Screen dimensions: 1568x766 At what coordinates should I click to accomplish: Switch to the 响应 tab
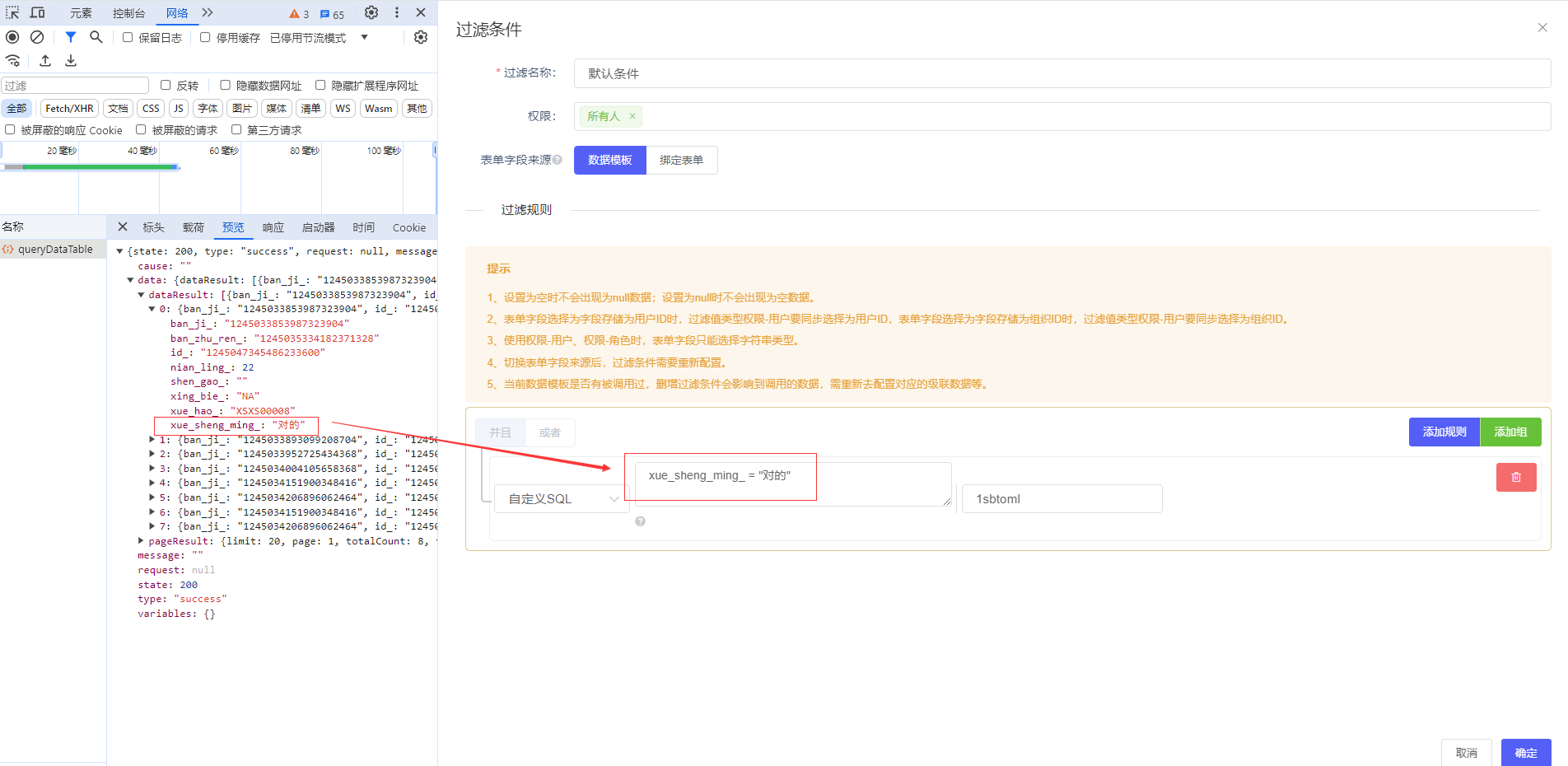pyautogui.click(x=273, y=227)
